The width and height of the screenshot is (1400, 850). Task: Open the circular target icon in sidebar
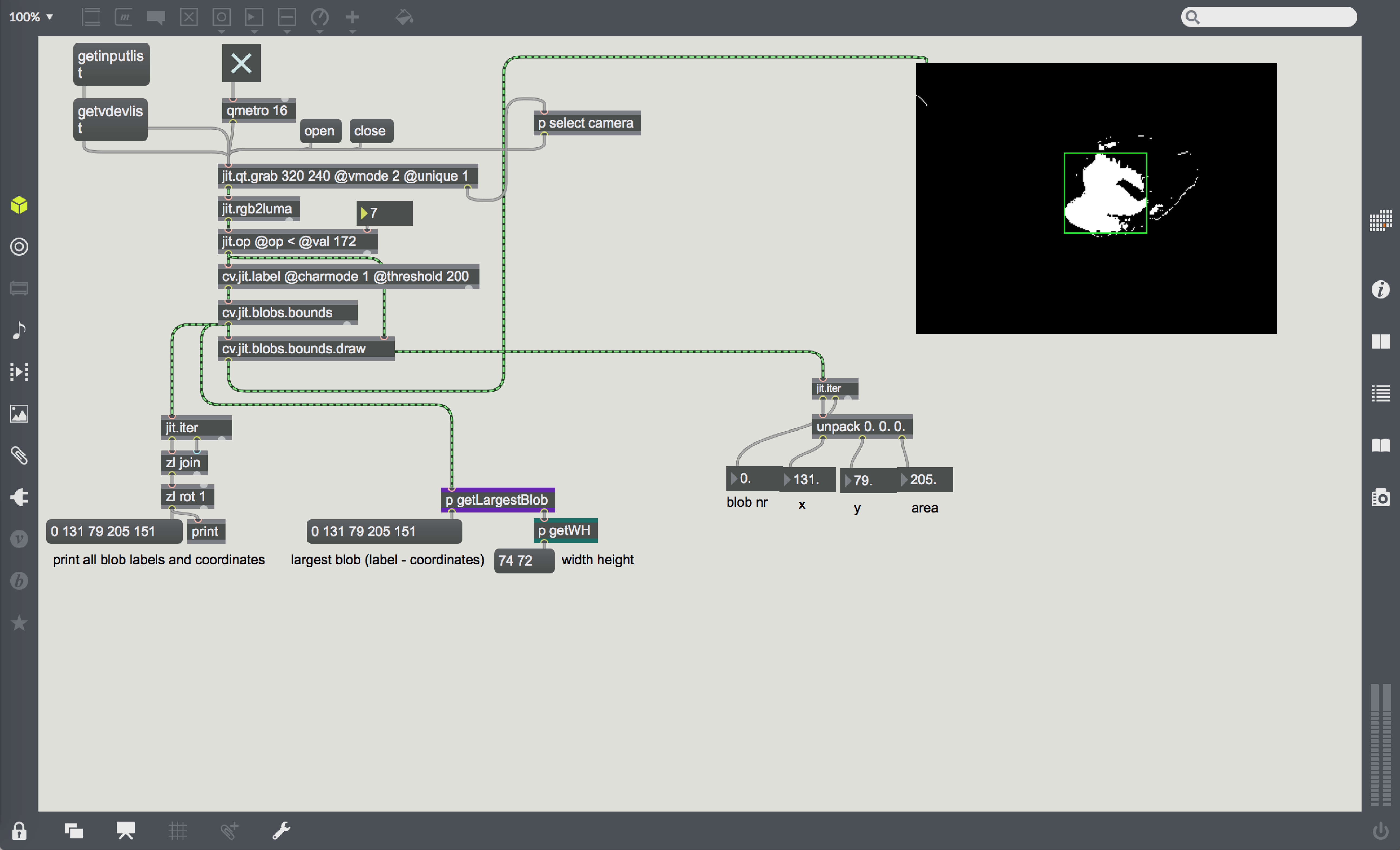(19, 247)
